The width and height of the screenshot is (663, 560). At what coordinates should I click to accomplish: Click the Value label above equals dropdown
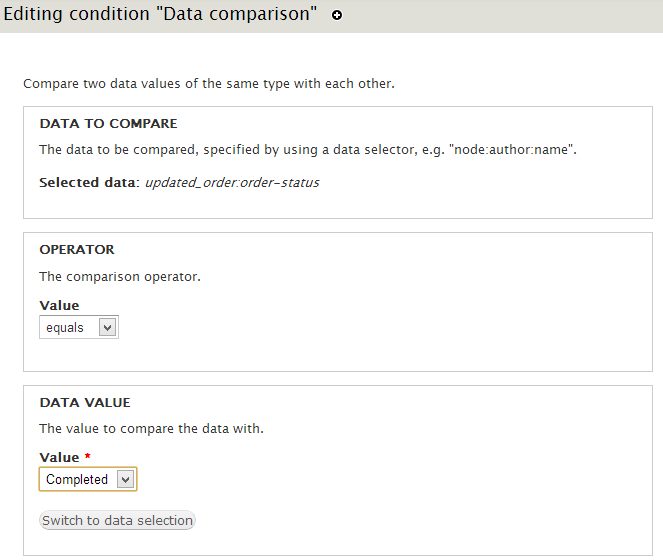(x=59, y=305)
